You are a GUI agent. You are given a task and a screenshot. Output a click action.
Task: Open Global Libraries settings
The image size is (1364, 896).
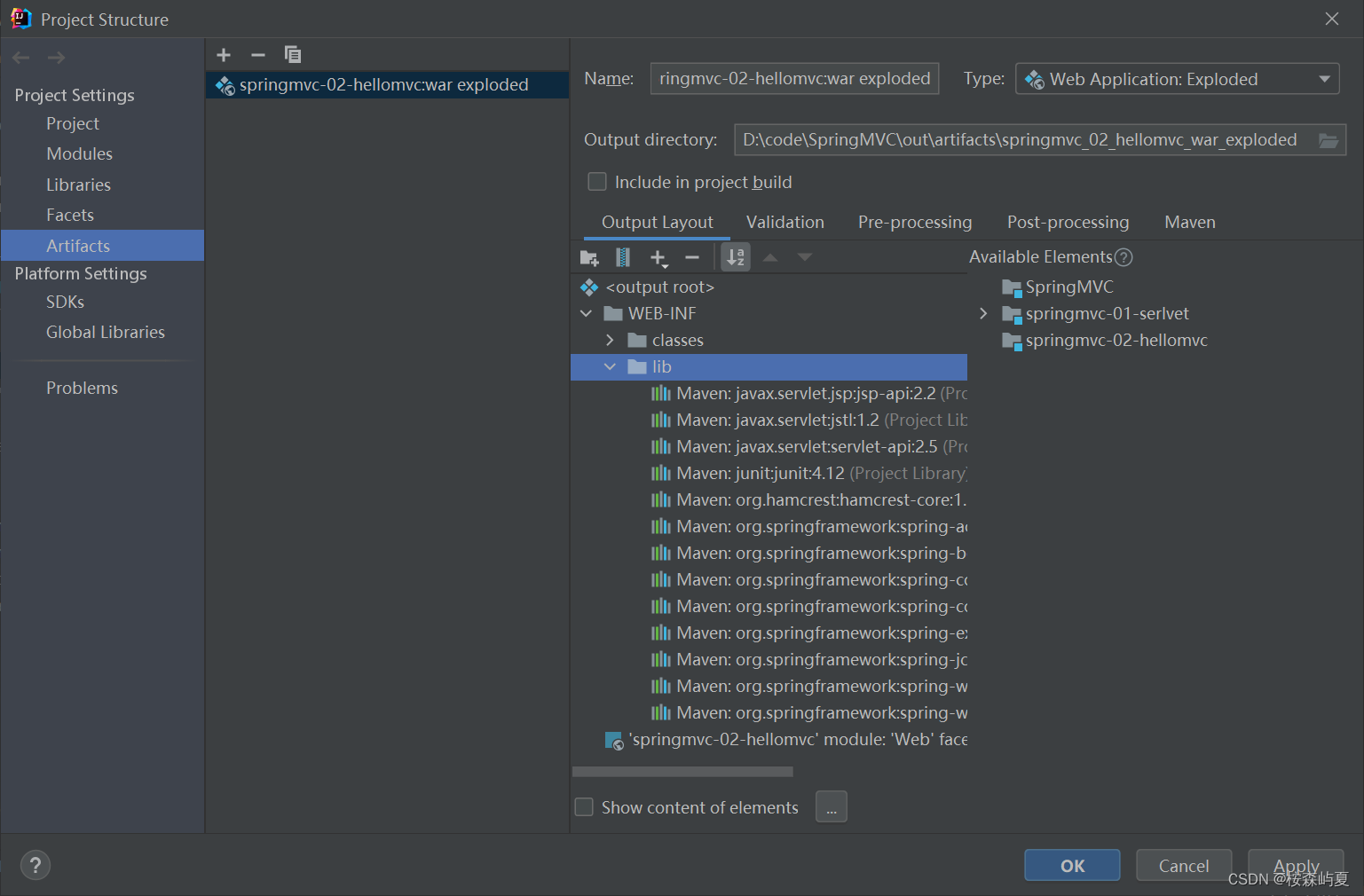(106, 332)
